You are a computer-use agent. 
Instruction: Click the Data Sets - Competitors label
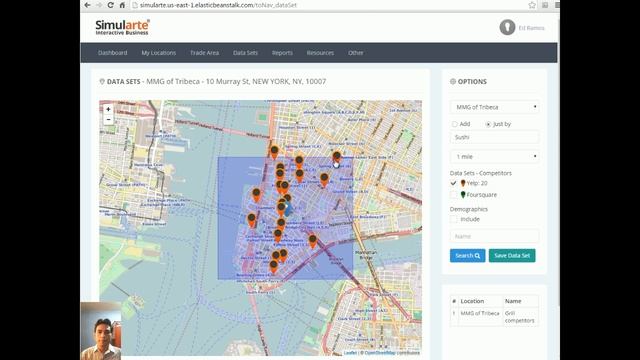tap(480, 173)
